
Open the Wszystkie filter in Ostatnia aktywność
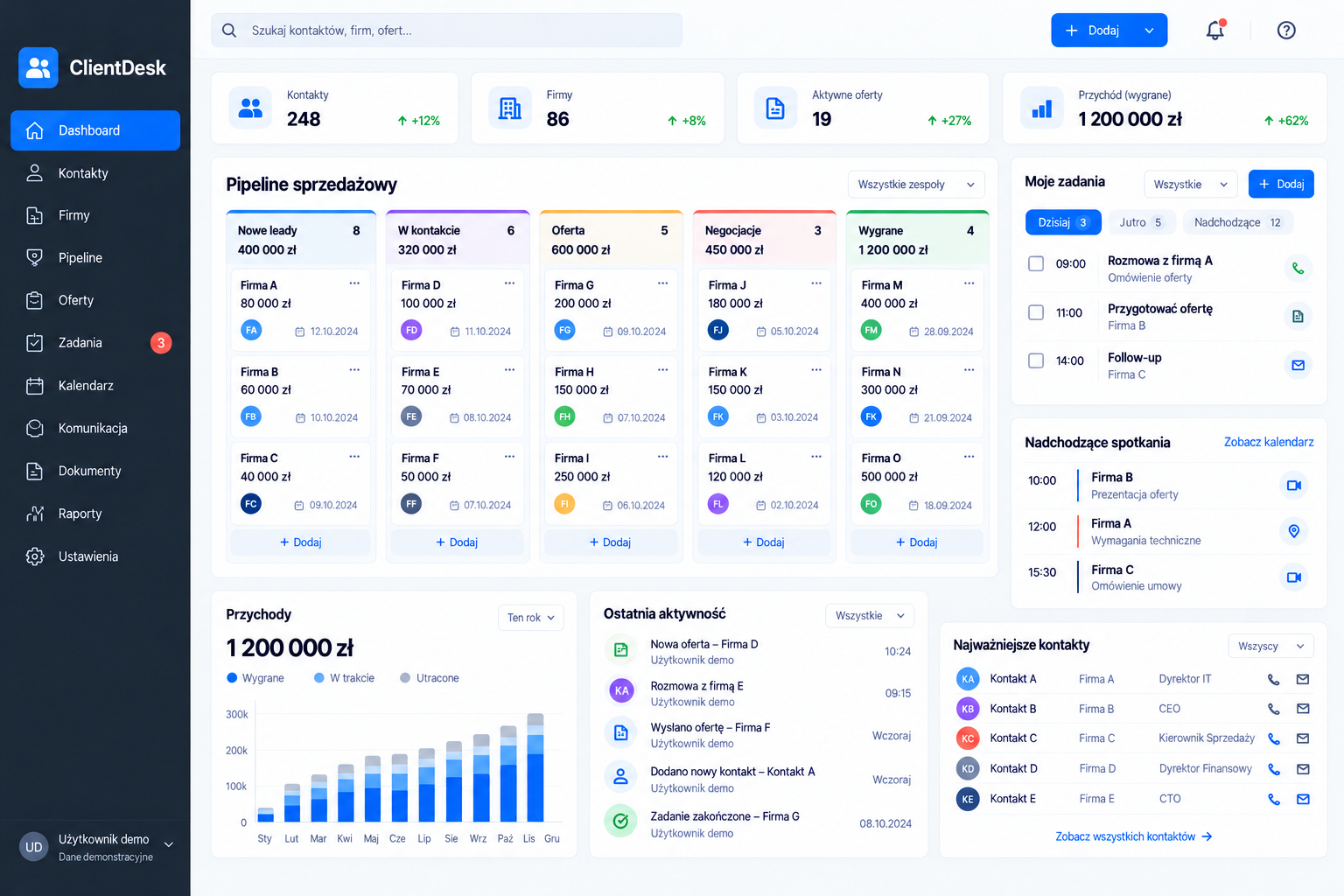(x=870, y=616)
